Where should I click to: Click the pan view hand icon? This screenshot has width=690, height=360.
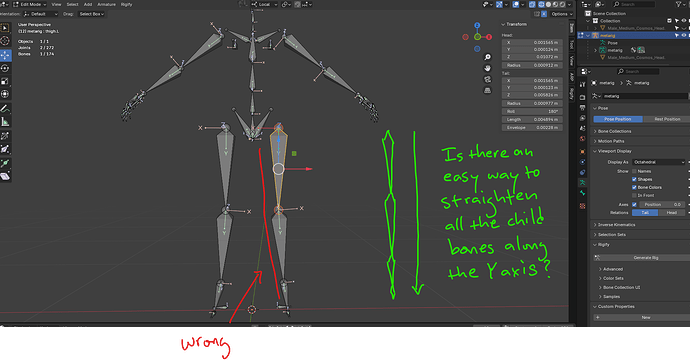point(487,68)
